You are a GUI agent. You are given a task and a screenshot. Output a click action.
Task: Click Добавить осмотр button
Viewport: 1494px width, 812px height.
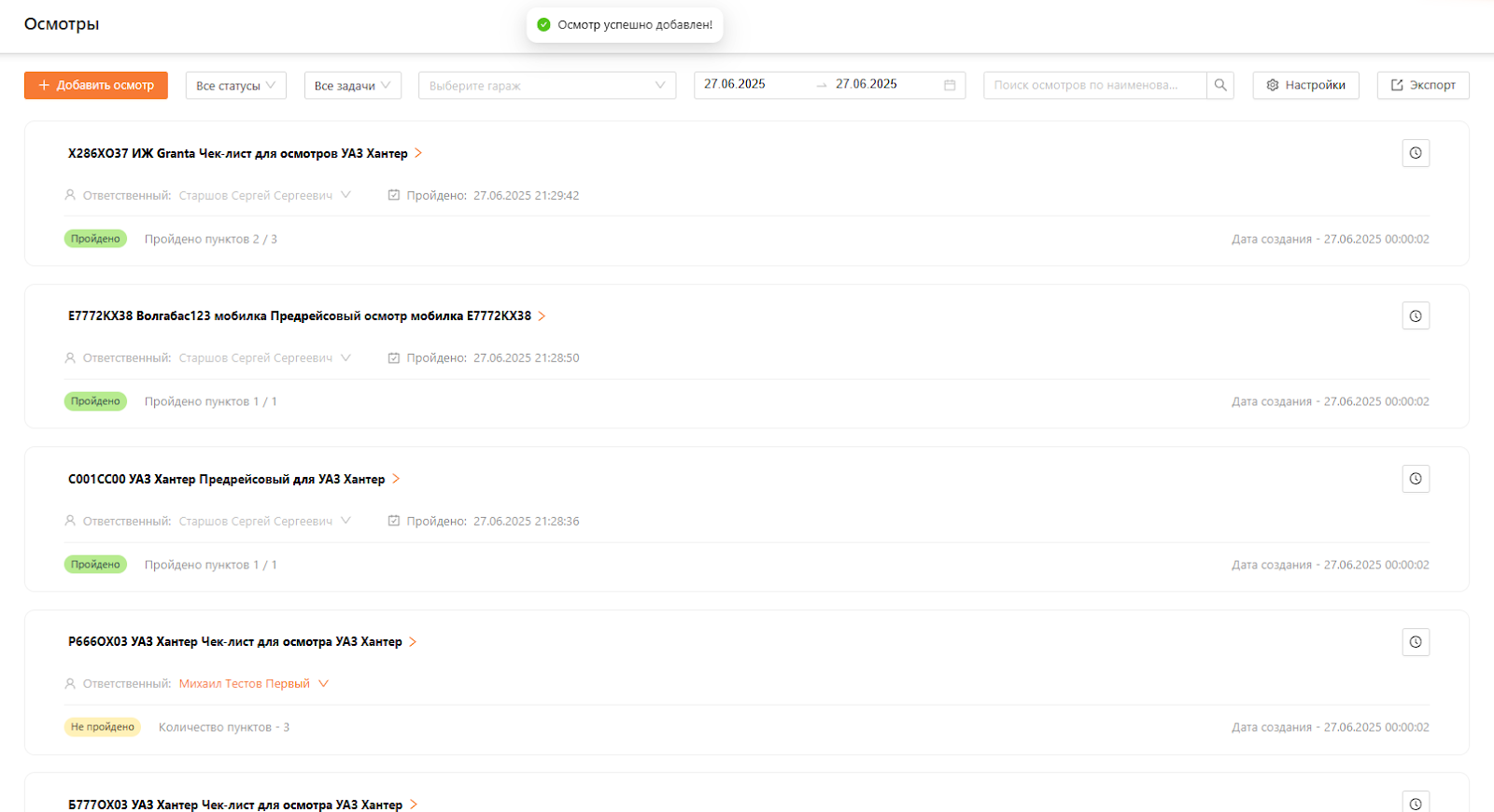tap(96, 85)
